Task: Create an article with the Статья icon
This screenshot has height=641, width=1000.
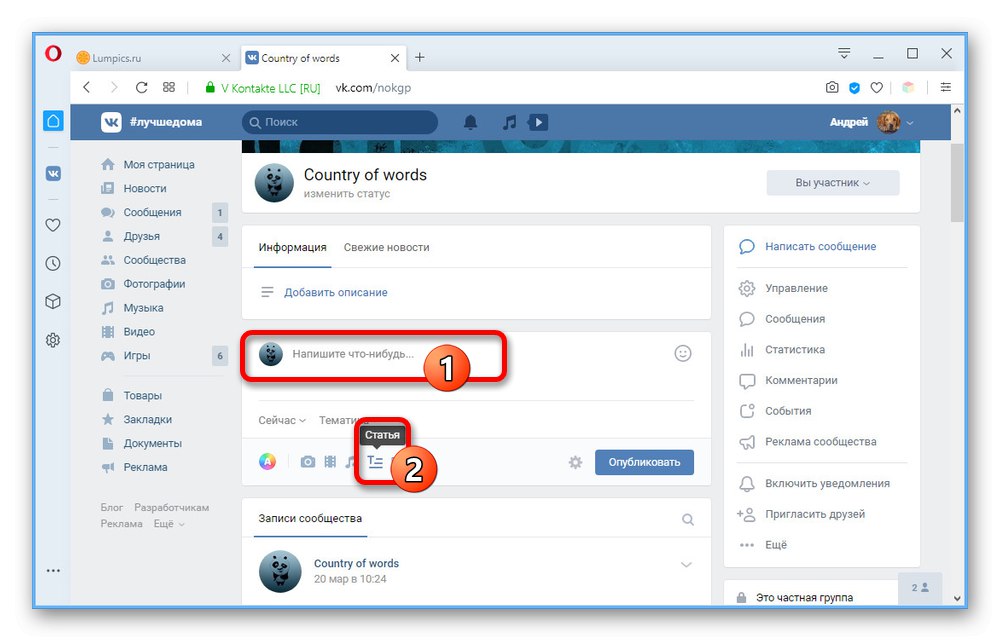Action: tap(376, 462)
